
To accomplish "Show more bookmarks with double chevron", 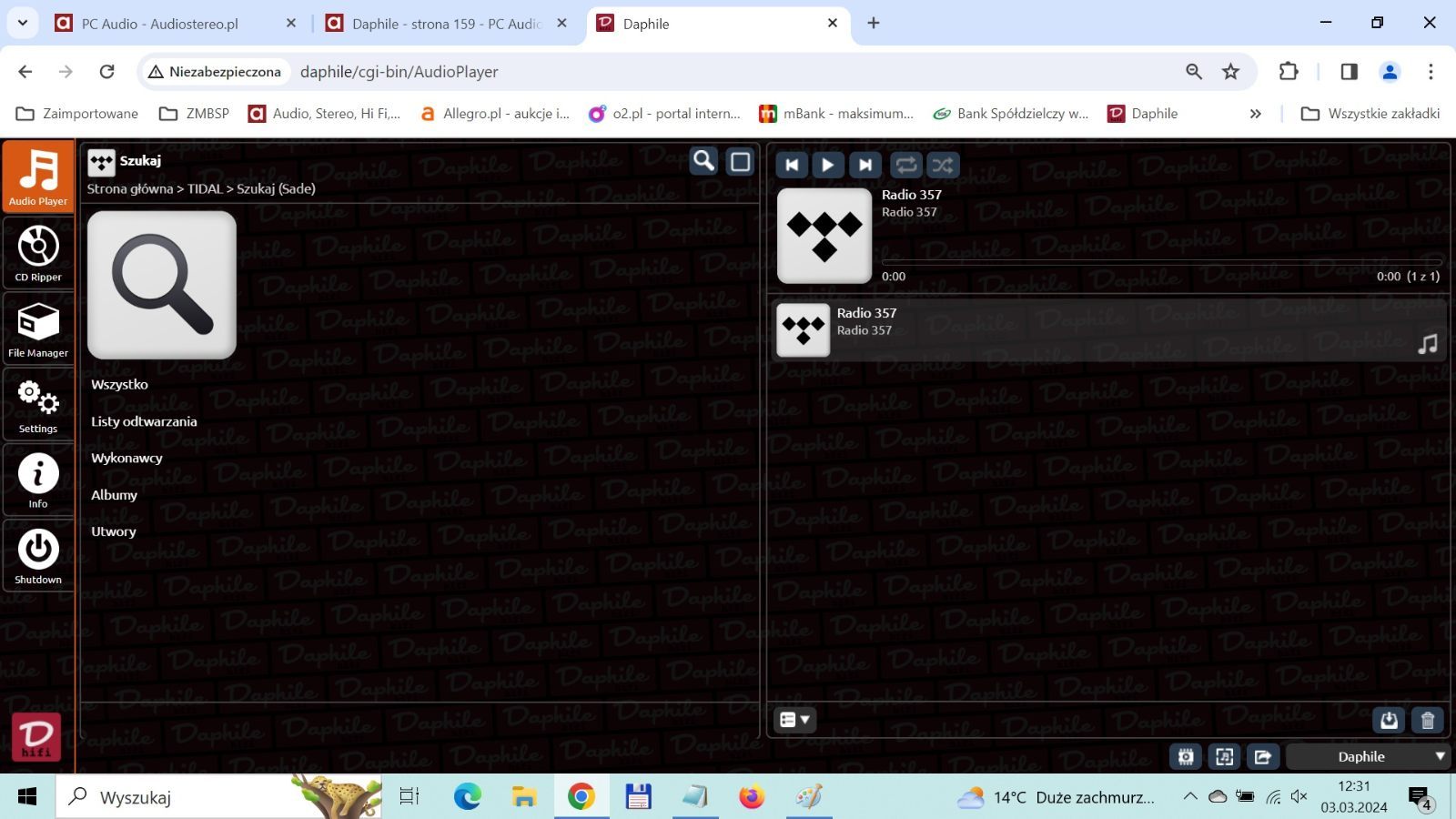I will pos(1256,114).
